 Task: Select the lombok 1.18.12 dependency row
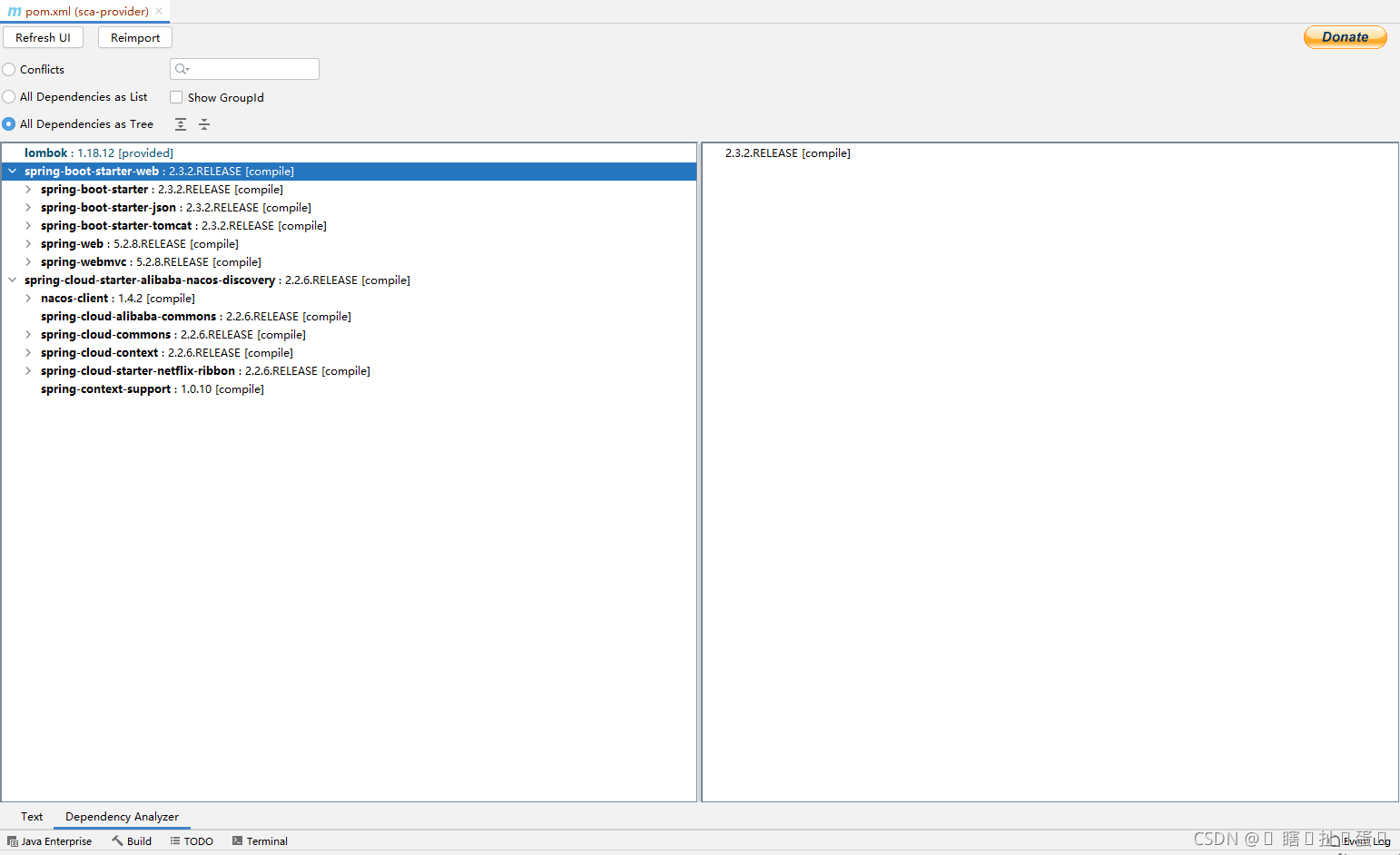point(99,153)
